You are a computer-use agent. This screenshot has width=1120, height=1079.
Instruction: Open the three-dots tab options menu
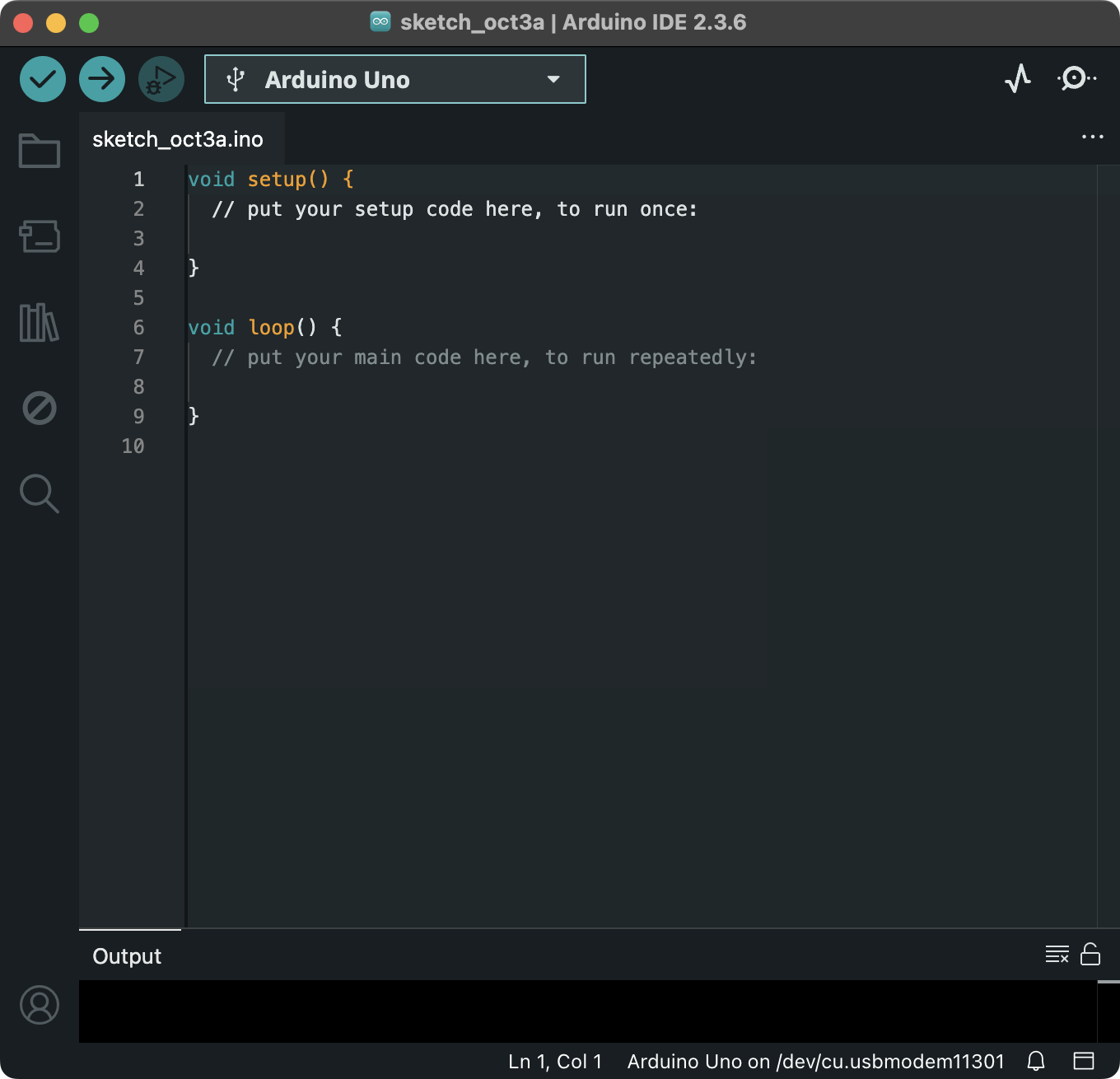(x=1092, y=137)
